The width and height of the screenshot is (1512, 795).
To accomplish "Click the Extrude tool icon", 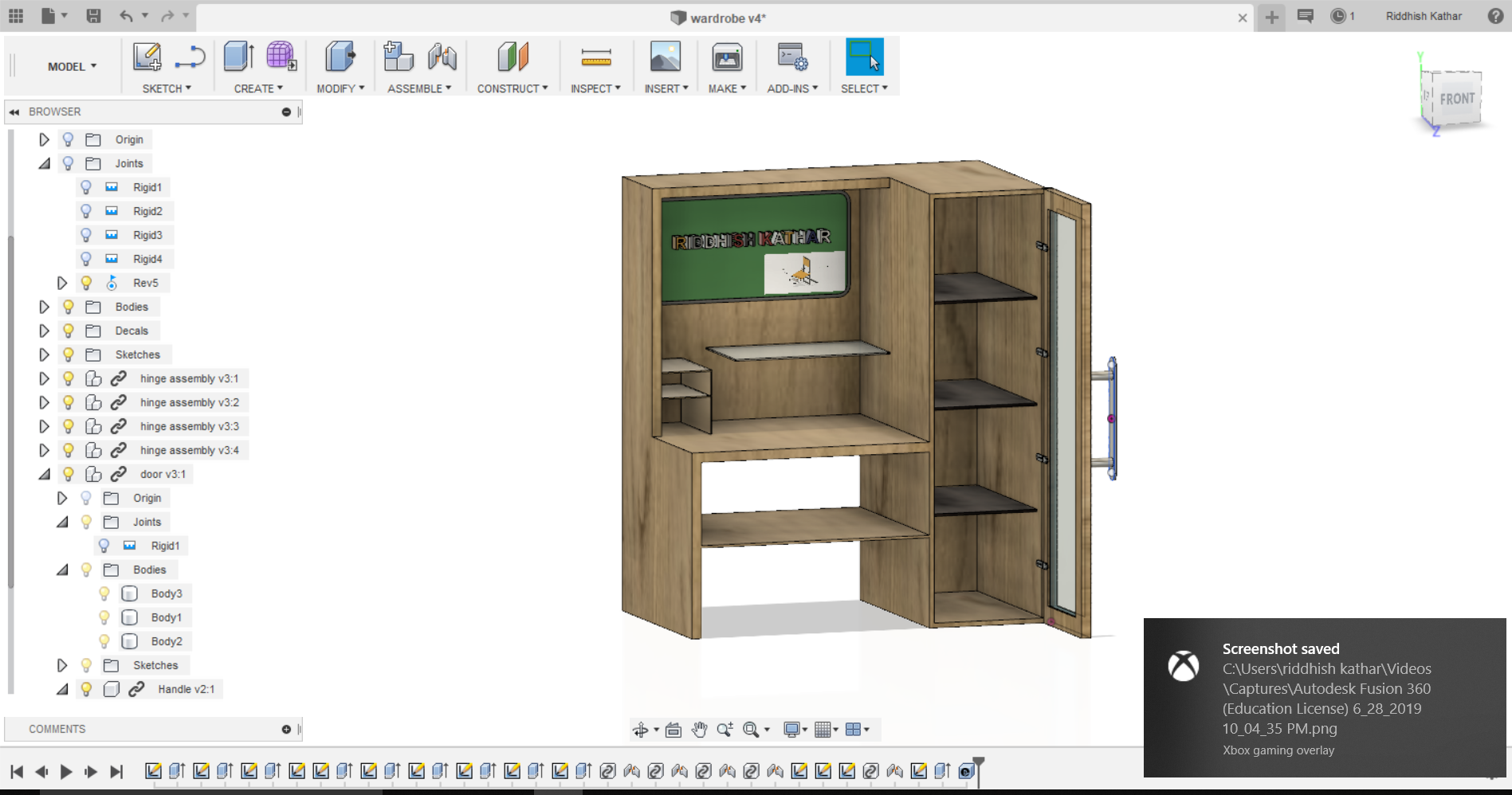I will (238, 57).
